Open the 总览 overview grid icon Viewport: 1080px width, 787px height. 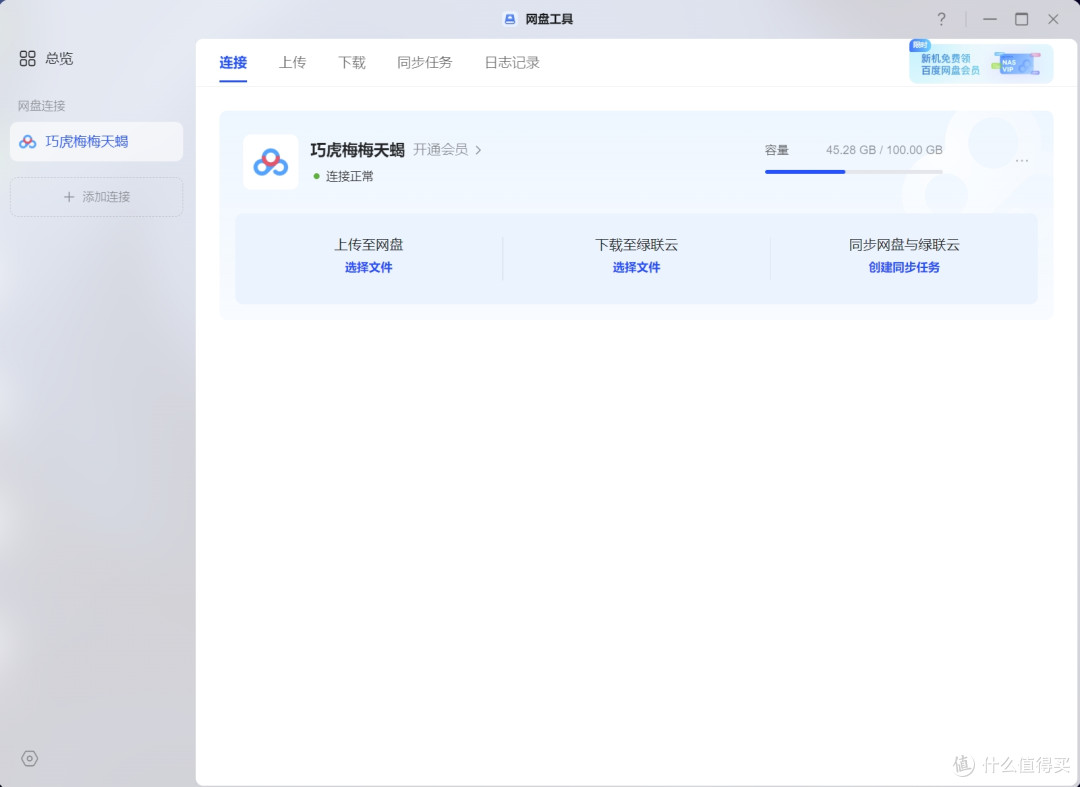coord(28,59)
